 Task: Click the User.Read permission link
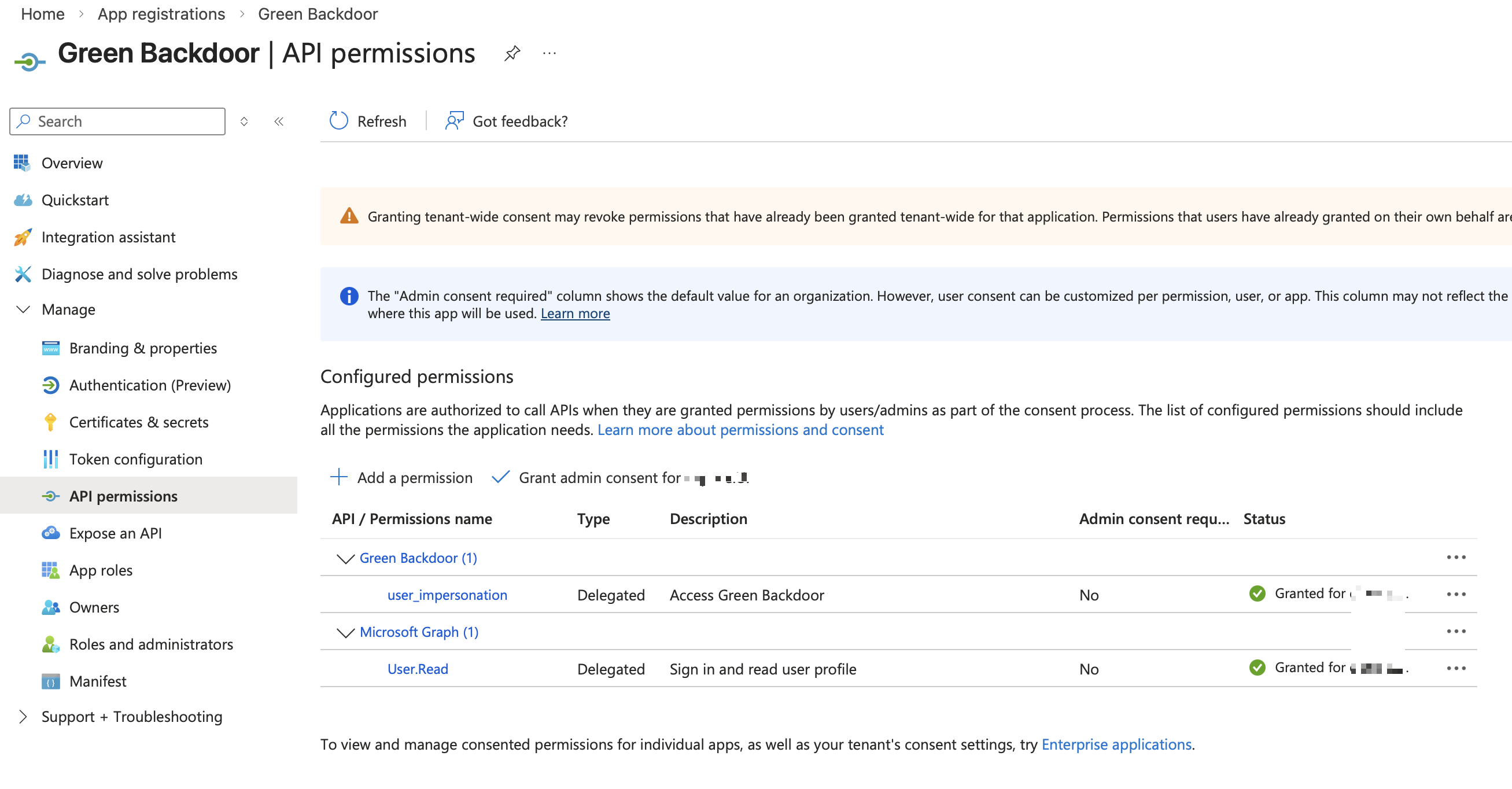point(417,669)
